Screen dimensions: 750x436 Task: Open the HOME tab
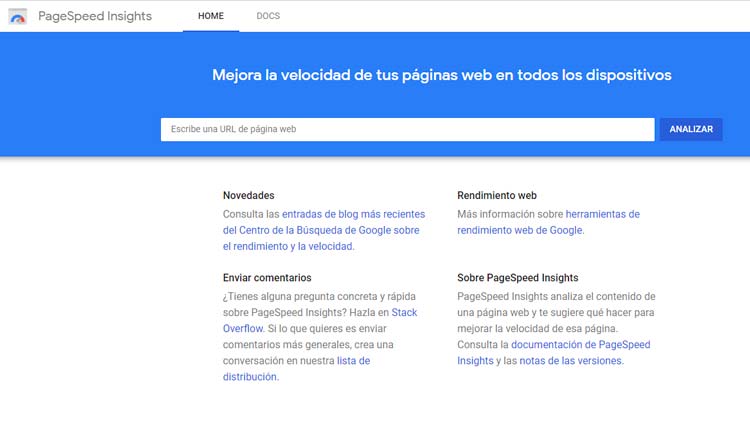tap(211, 16)
